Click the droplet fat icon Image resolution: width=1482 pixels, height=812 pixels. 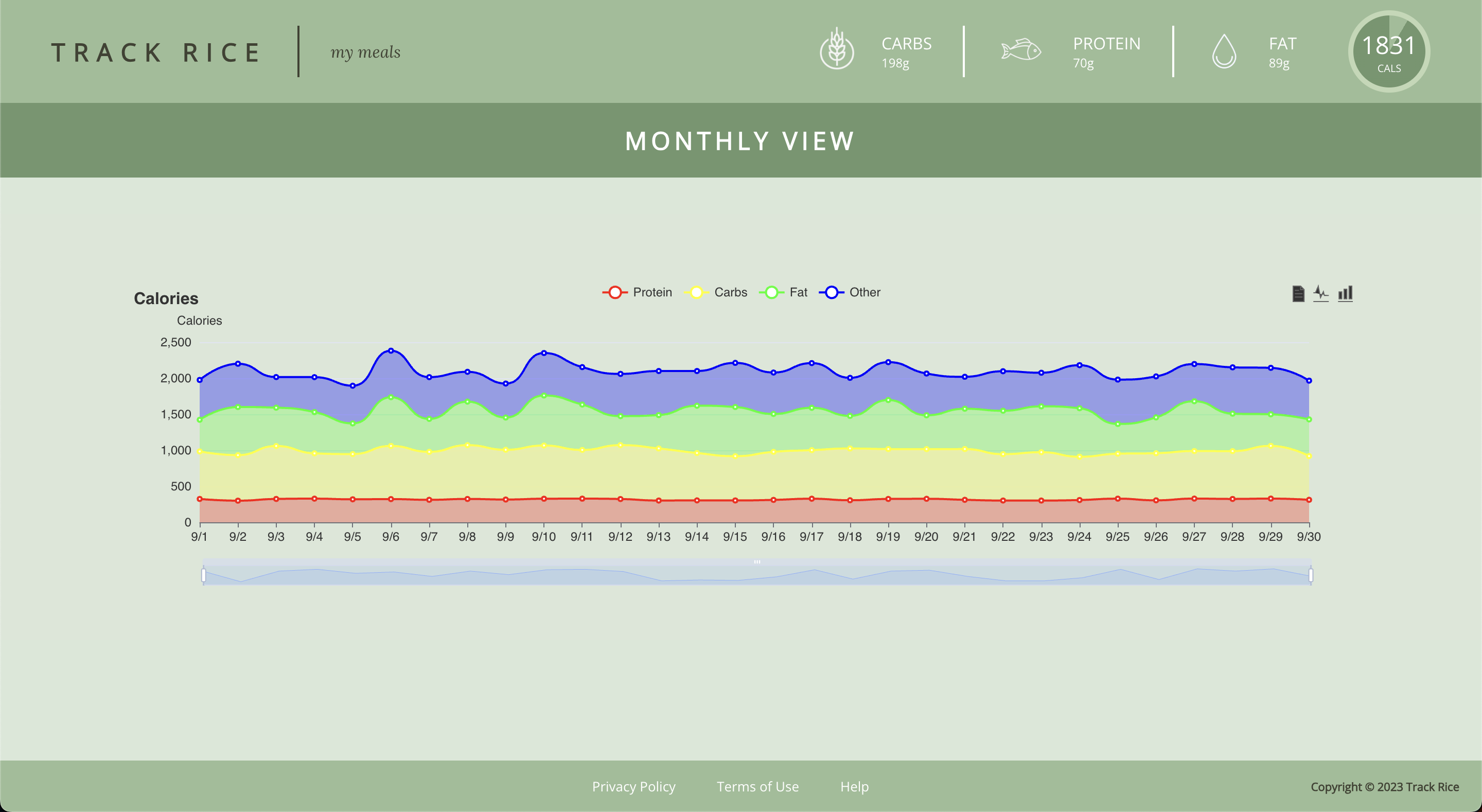[1224, 51]
